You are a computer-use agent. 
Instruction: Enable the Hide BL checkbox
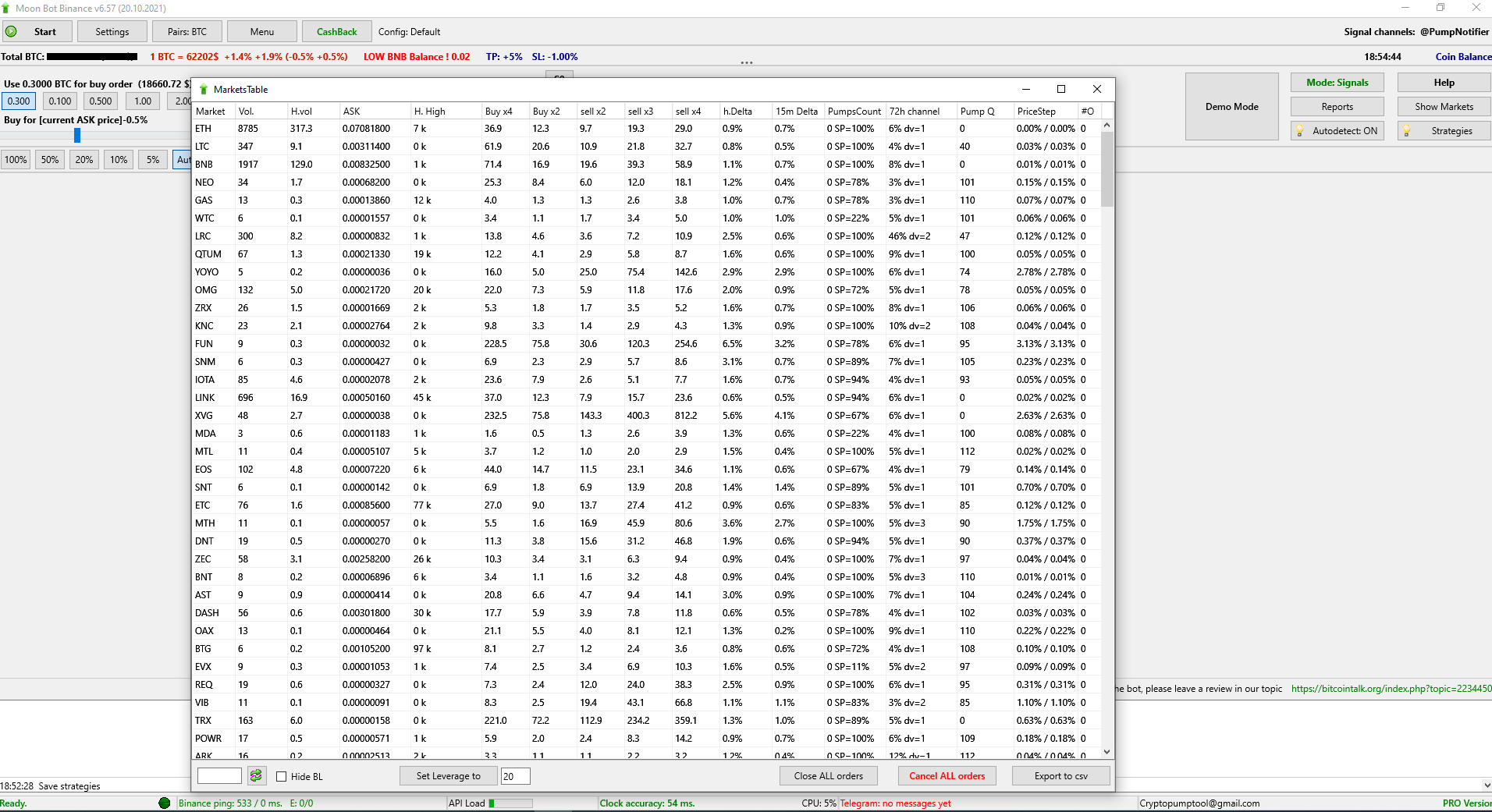282,777
